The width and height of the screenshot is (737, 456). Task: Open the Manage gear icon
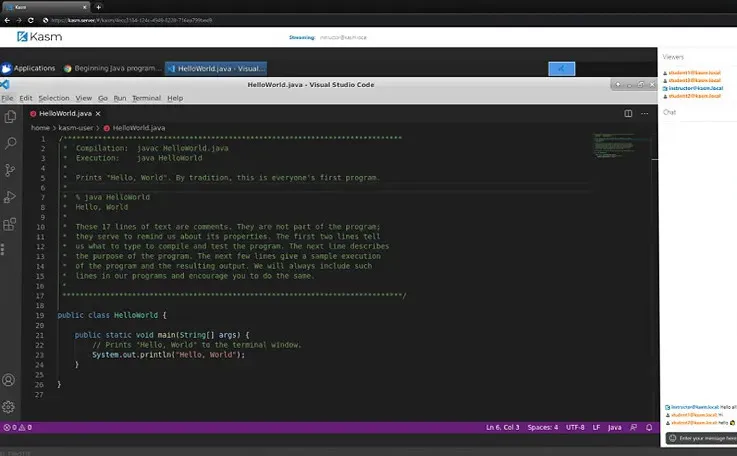pos(9,407)
